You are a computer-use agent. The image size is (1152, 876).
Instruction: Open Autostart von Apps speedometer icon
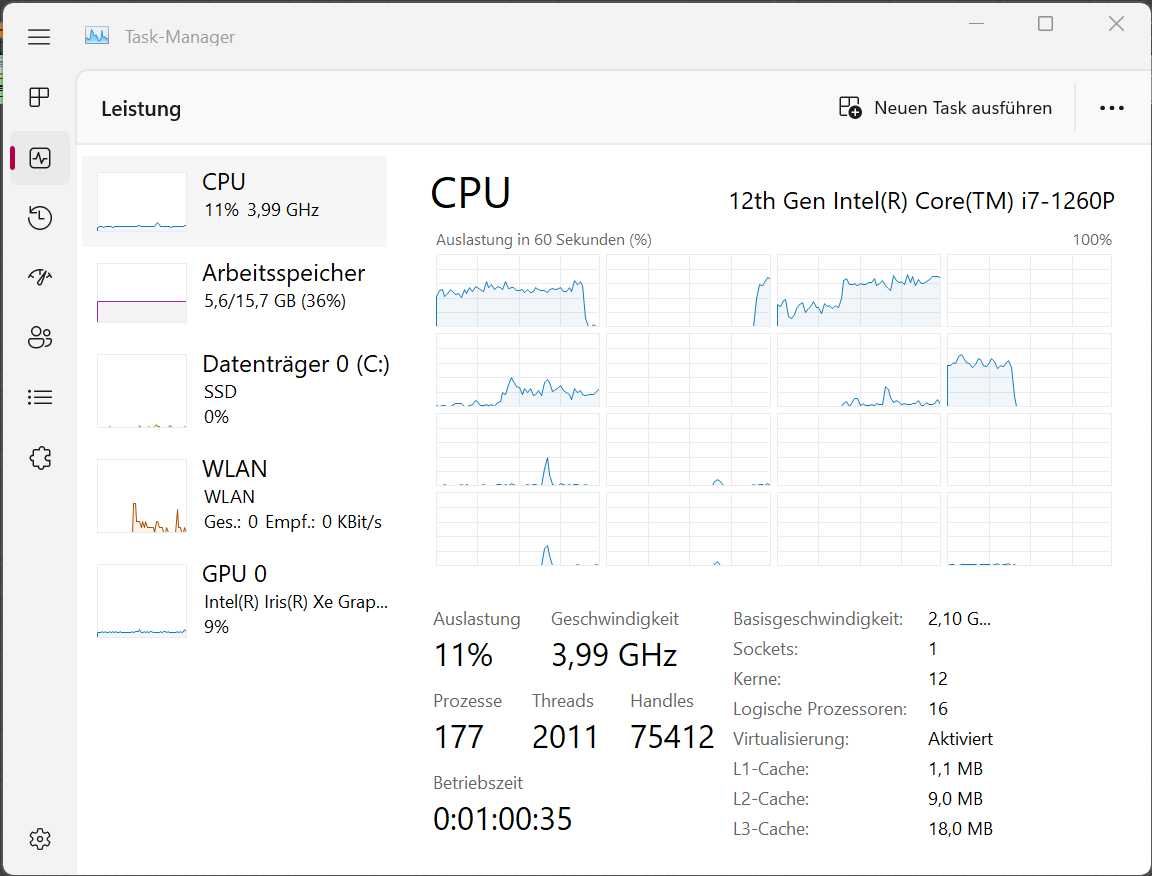(39, 277)
